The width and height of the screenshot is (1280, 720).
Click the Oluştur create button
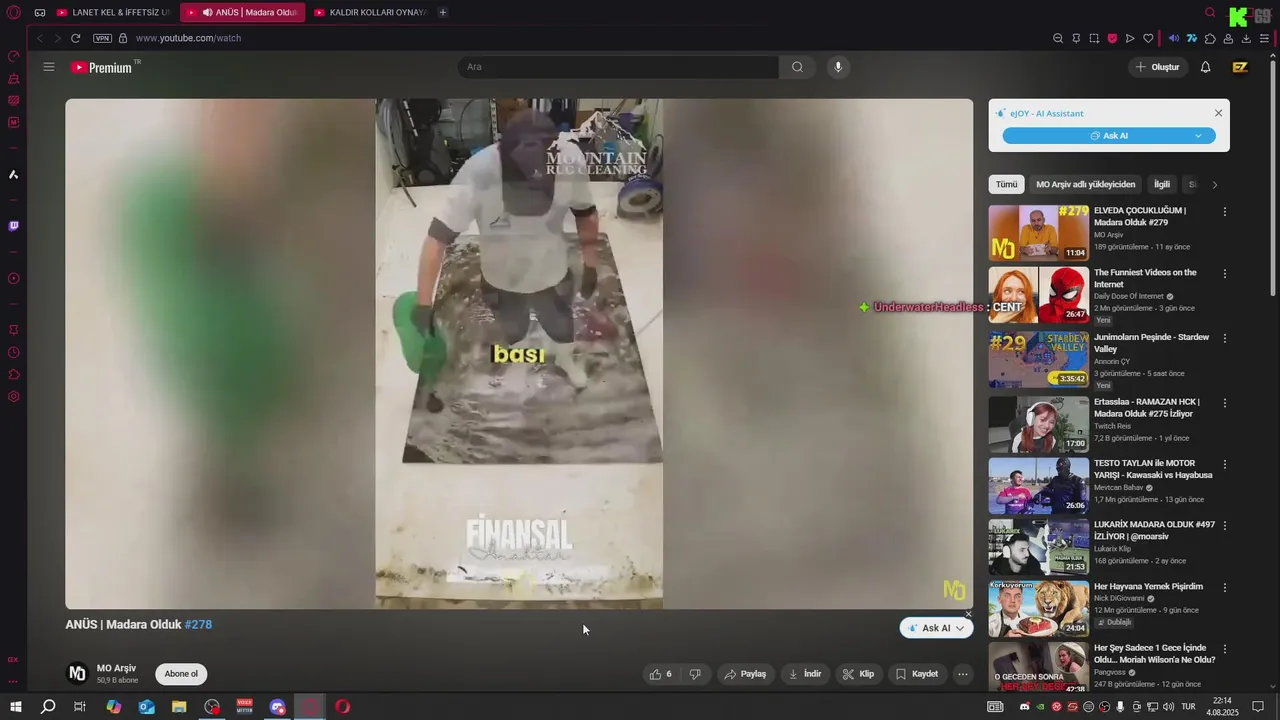[1157, 67]
